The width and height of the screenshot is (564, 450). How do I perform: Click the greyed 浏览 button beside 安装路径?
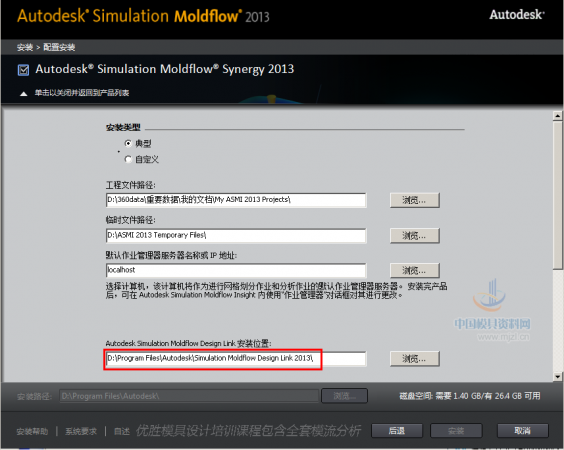pyautogui.click(x=345, y=396)
